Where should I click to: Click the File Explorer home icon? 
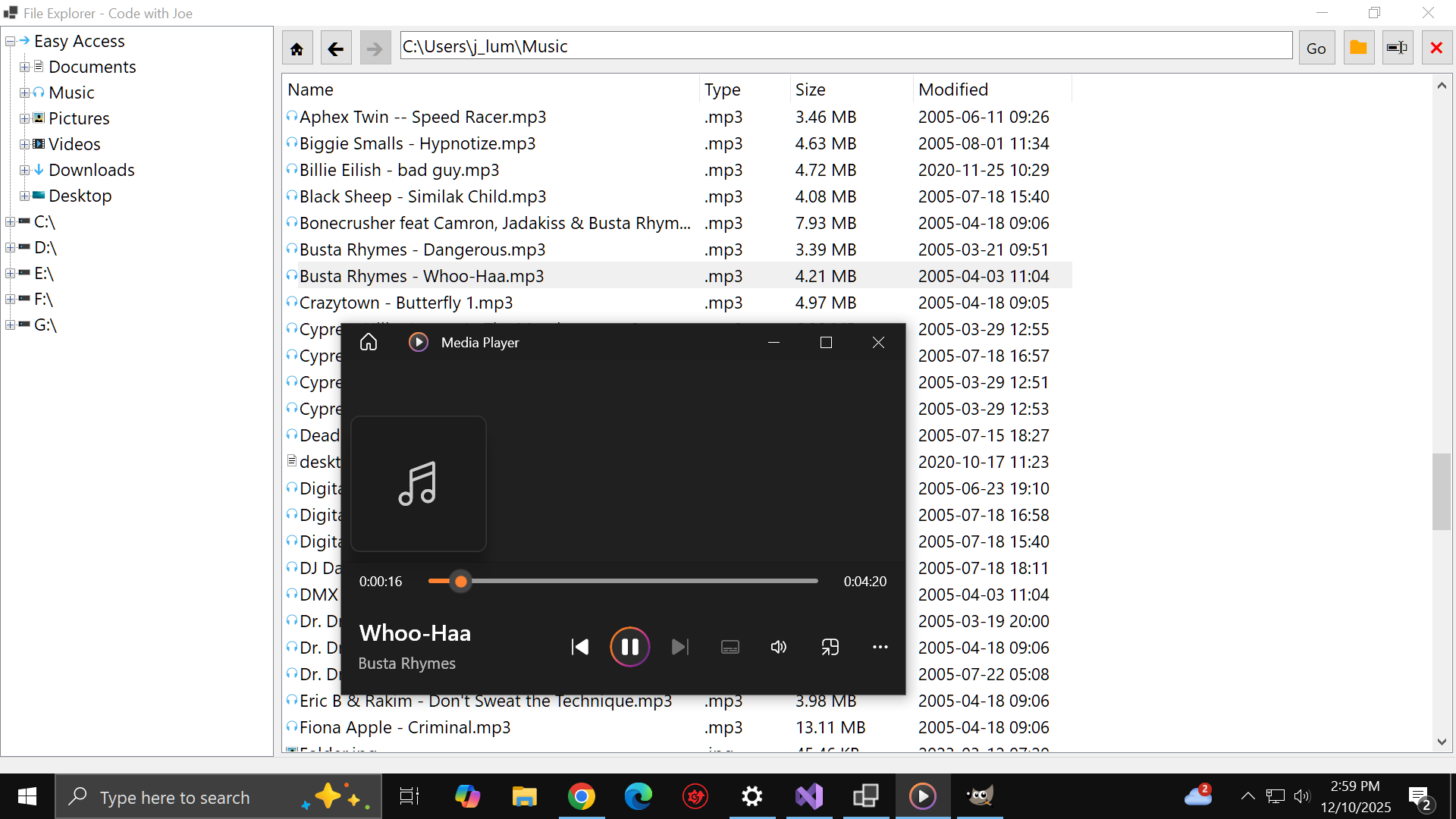(297, 47)
